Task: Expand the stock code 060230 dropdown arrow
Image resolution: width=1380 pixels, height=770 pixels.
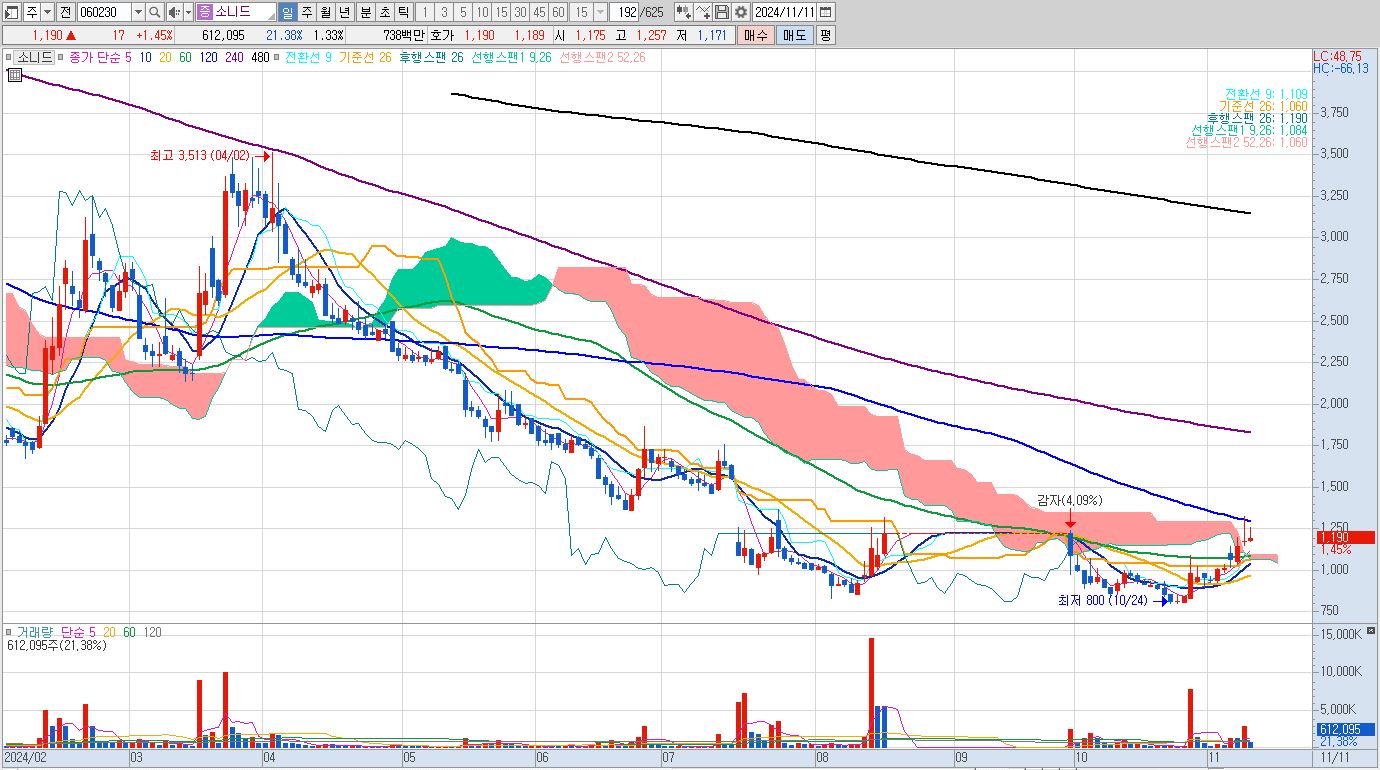Action: click(x=138, y=12)
